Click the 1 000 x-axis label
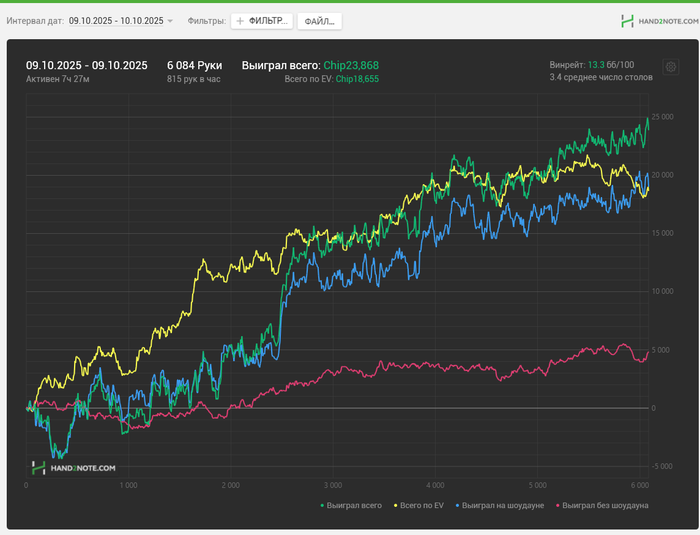 click(129, 485)
